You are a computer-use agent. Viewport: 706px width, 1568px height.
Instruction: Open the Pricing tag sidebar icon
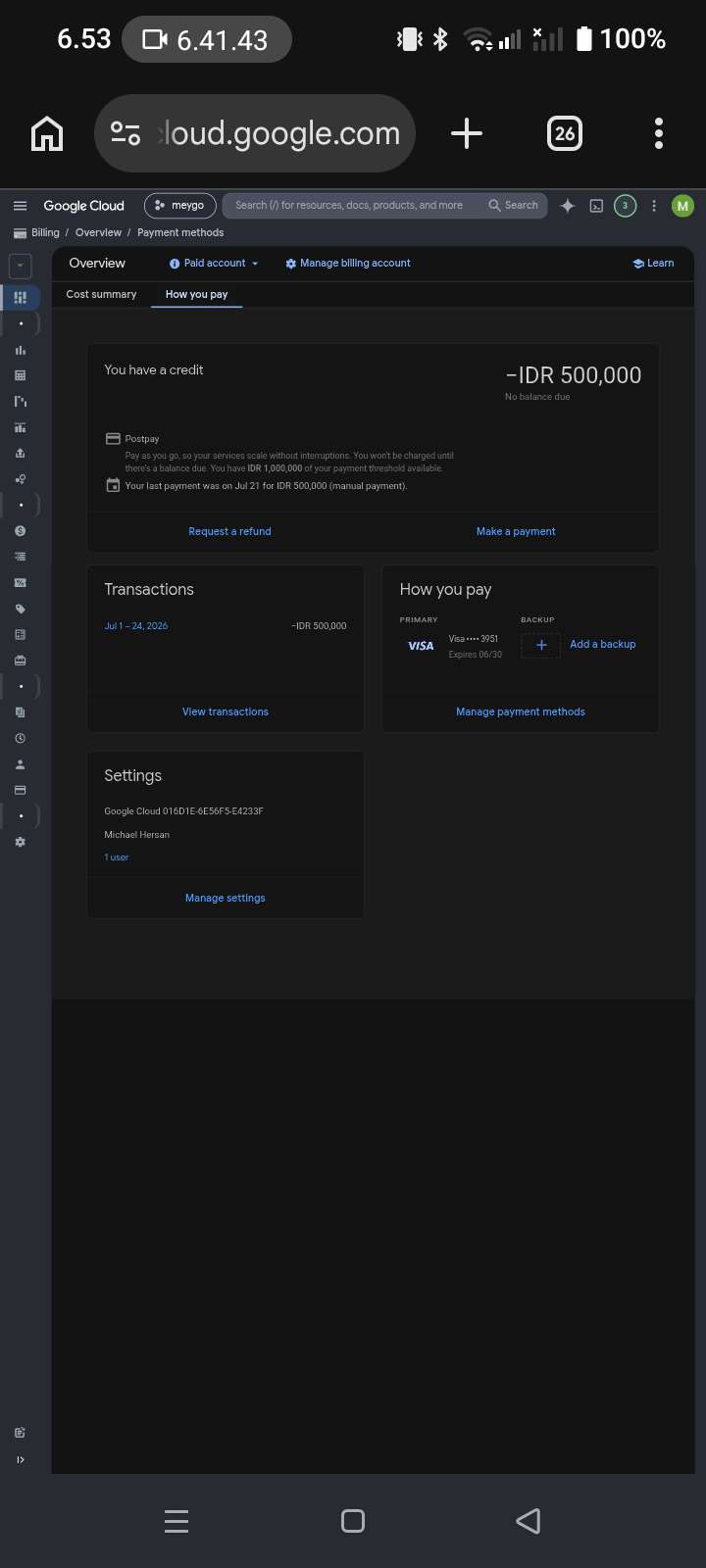pos(21,609)
